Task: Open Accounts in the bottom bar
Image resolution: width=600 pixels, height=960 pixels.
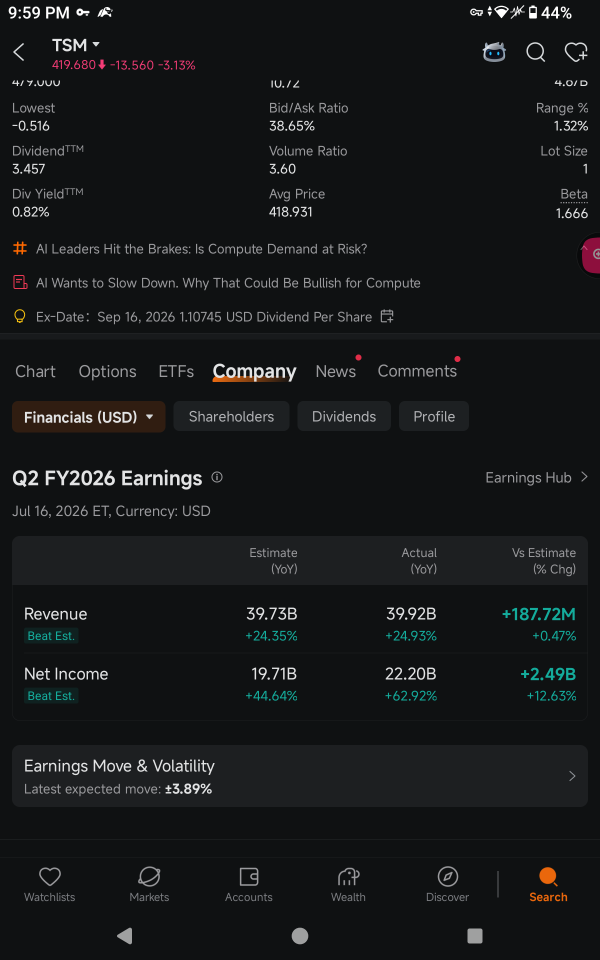Action: (x=249, y=885)
